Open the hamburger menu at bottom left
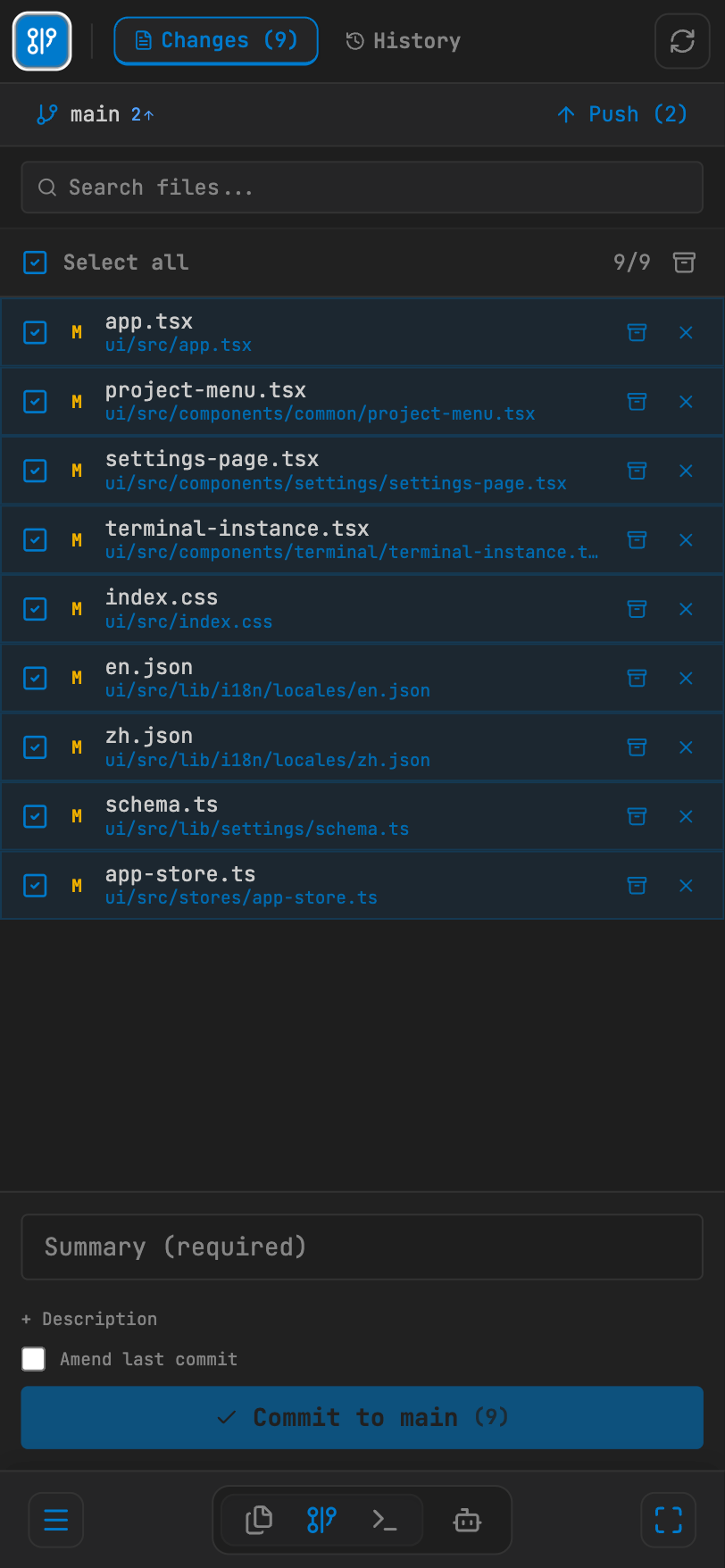This screenshot has height=1568, width=725. click(x=56, y=1520)
